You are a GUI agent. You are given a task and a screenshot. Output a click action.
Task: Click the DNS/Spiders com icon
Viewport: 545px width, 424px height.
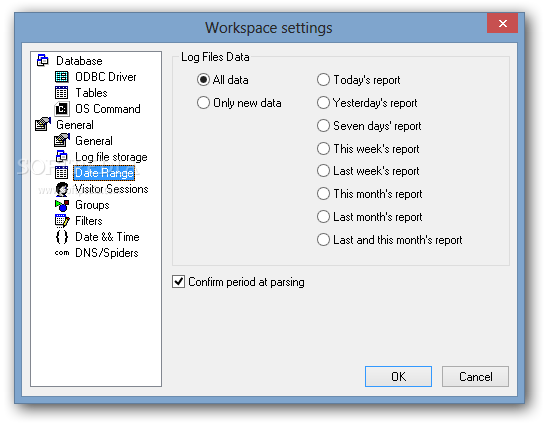(x=62, y=253)
